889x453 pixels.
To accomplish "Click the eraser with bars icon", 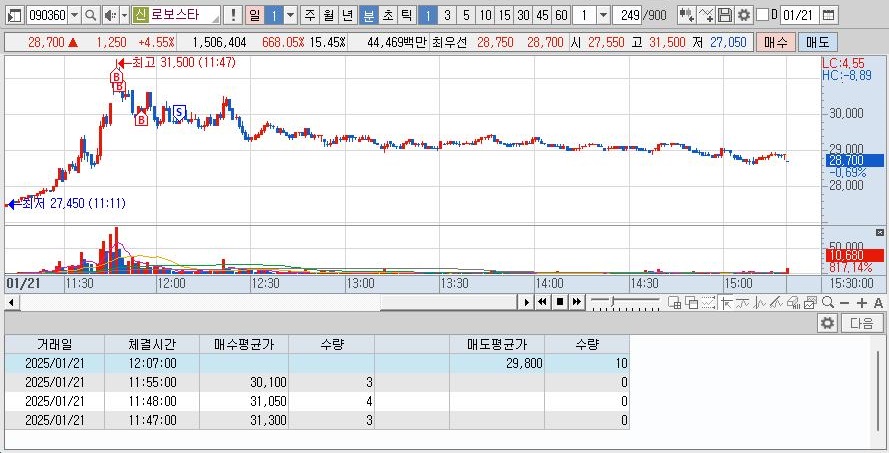I will point(794,303).
